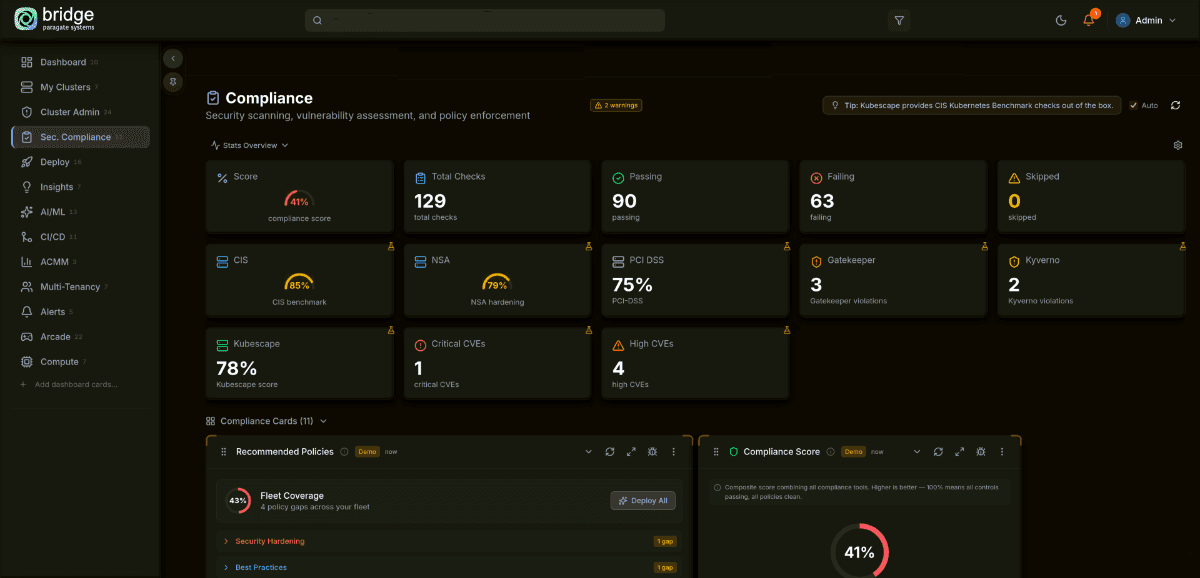Open stats settings gear icon
The height and width of the screenshot is (578, 1200).
[x=1178, y=145]
